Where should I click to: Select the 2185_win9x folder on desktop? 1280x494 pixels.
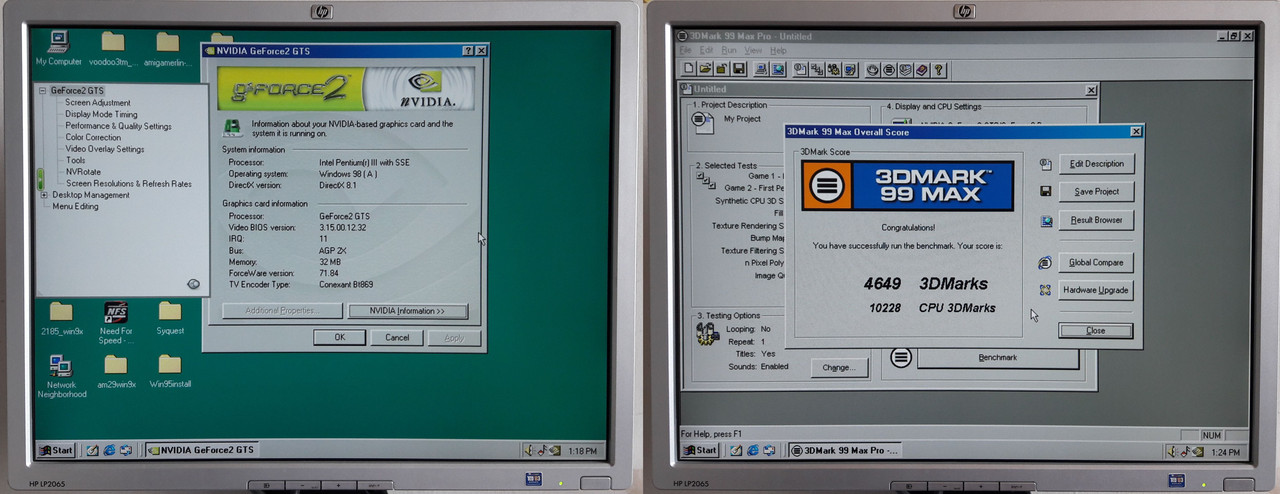(x=61, y=318)
